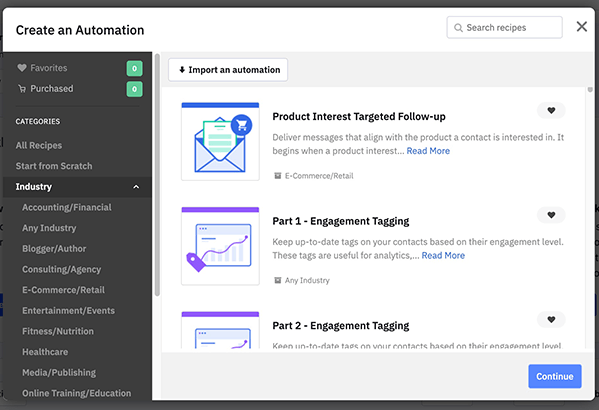Click the Continue button
Viewport: 599px width, 410px height.
tap(555, 376)
